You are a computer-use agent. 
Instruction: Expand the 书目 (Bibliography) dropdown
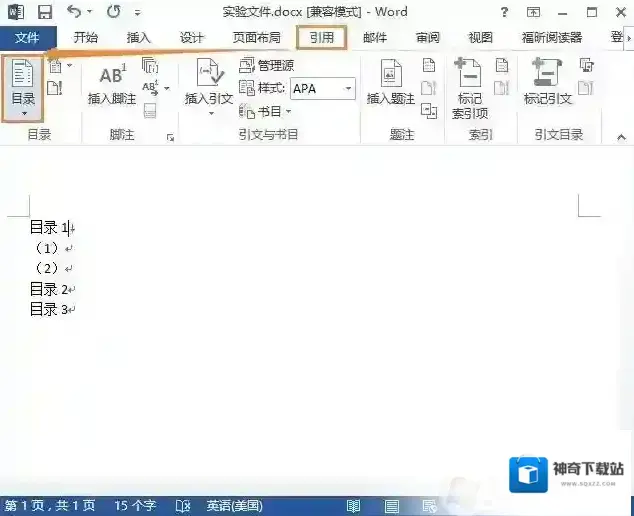[267, 112]
